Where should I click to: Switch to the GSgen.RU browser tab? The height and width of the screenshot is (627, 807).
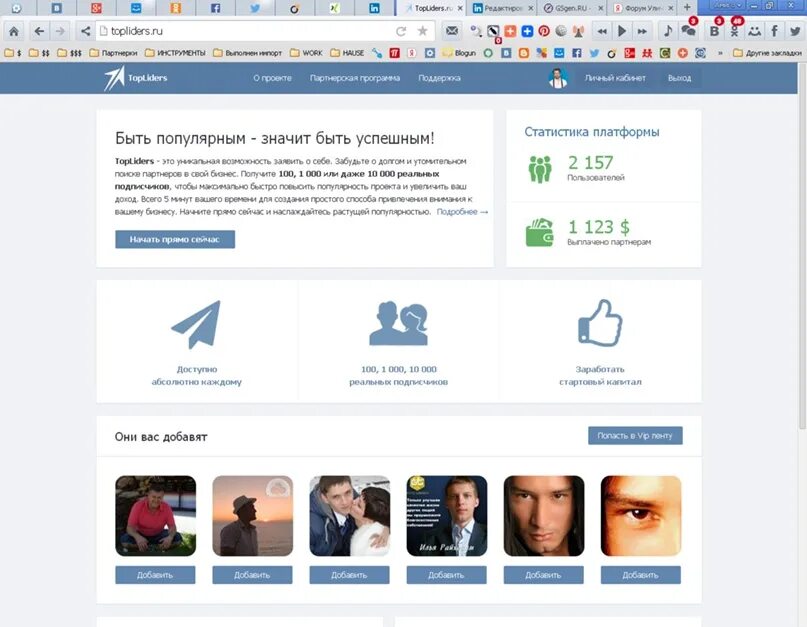point(573,8)
